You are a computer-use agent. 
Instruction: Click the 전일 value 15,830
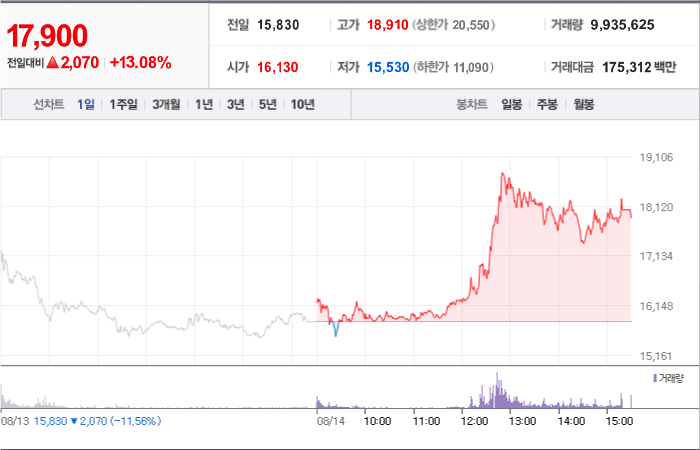[x=278, y=25]
